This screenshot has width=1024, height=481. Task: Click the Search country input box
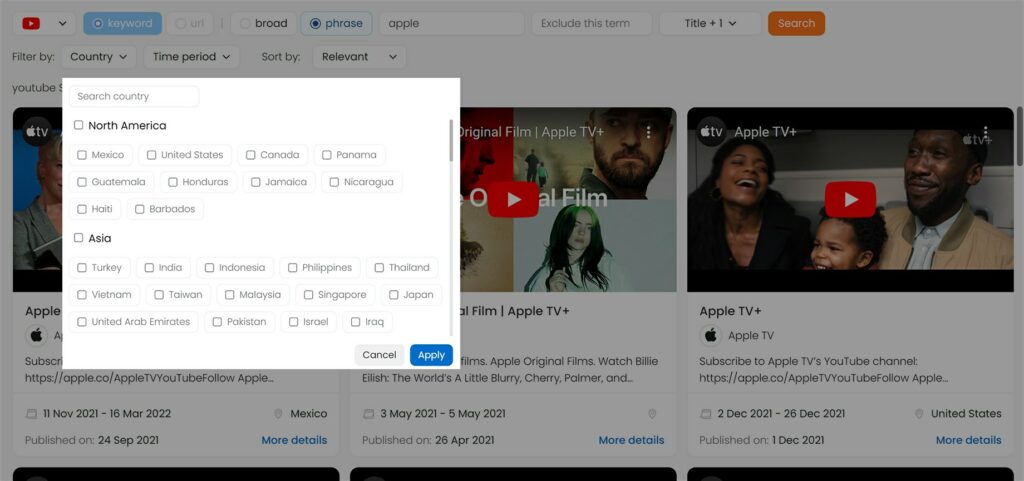(134, 97)
